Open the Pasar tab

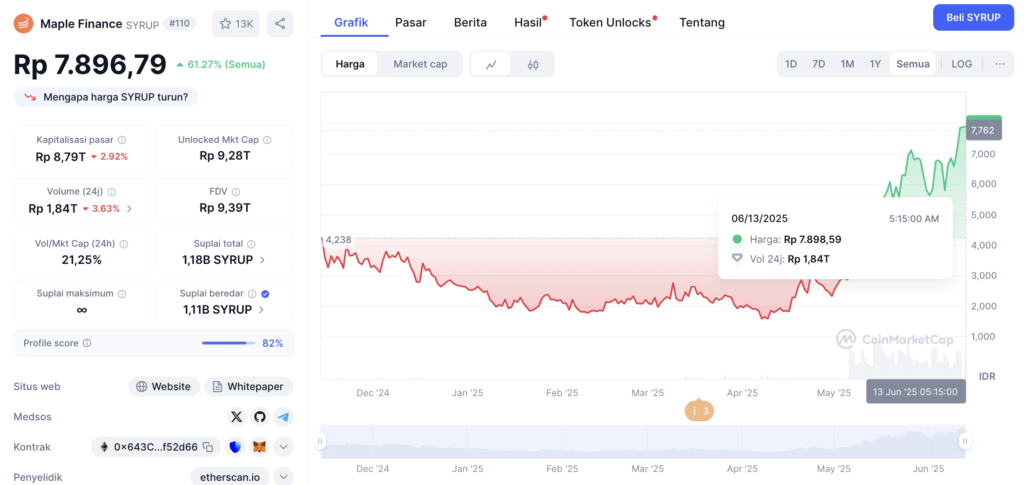tap(411, 22)
